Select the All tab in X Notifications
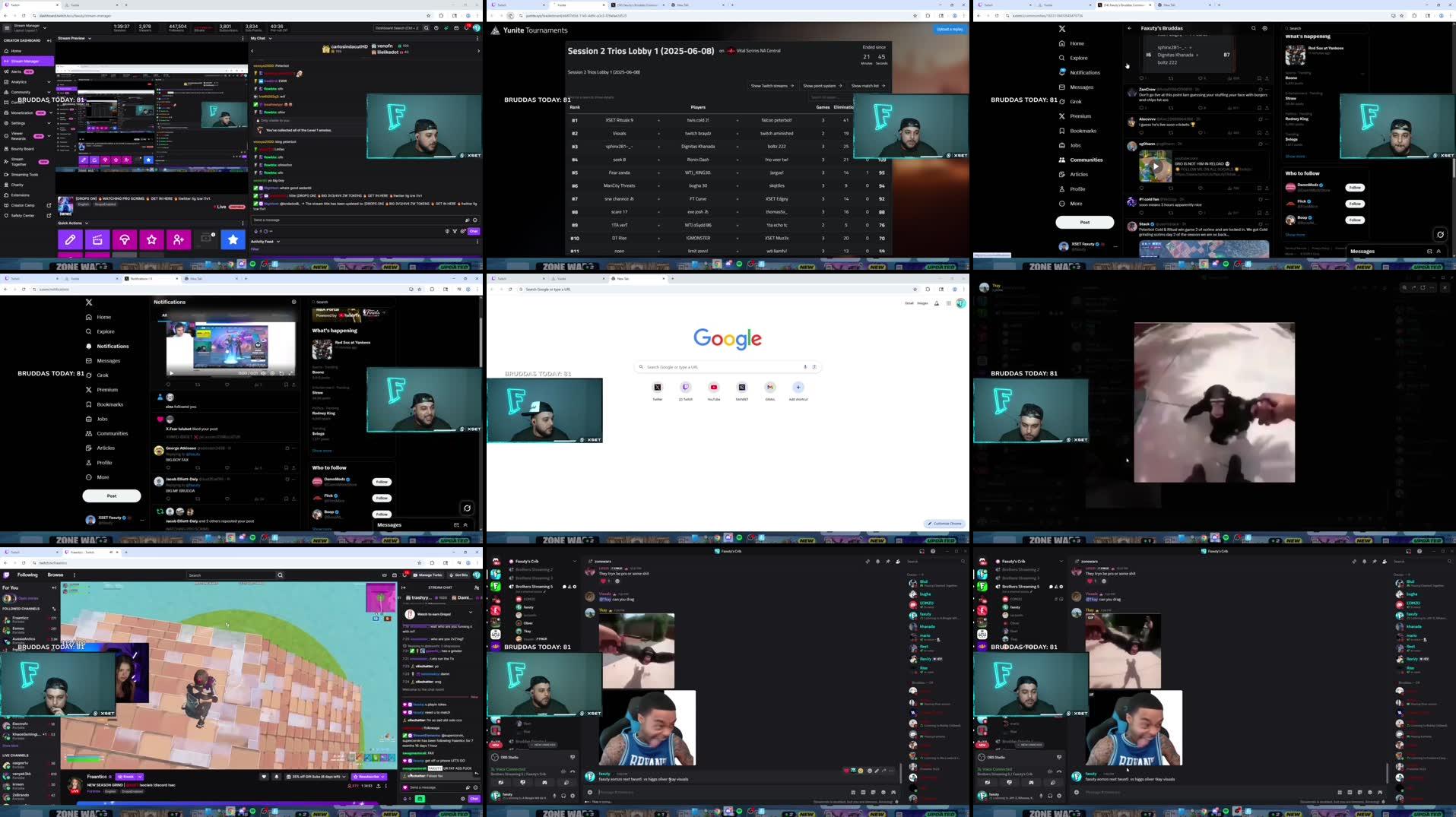1456x817 pixels. (164, 315)
